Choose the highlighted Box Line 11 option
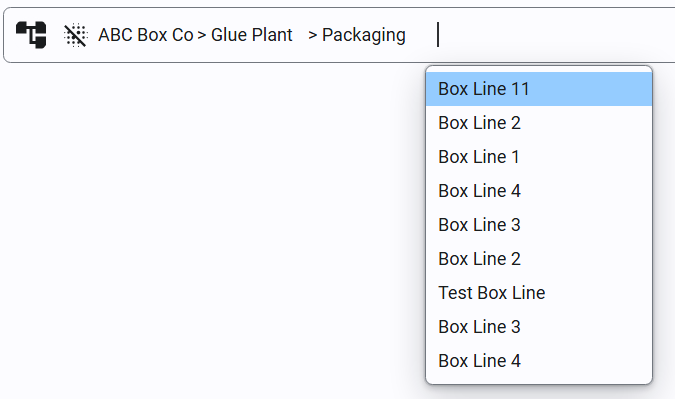The height and width of the screenshot is (399, 675). (x=539, y=89)
